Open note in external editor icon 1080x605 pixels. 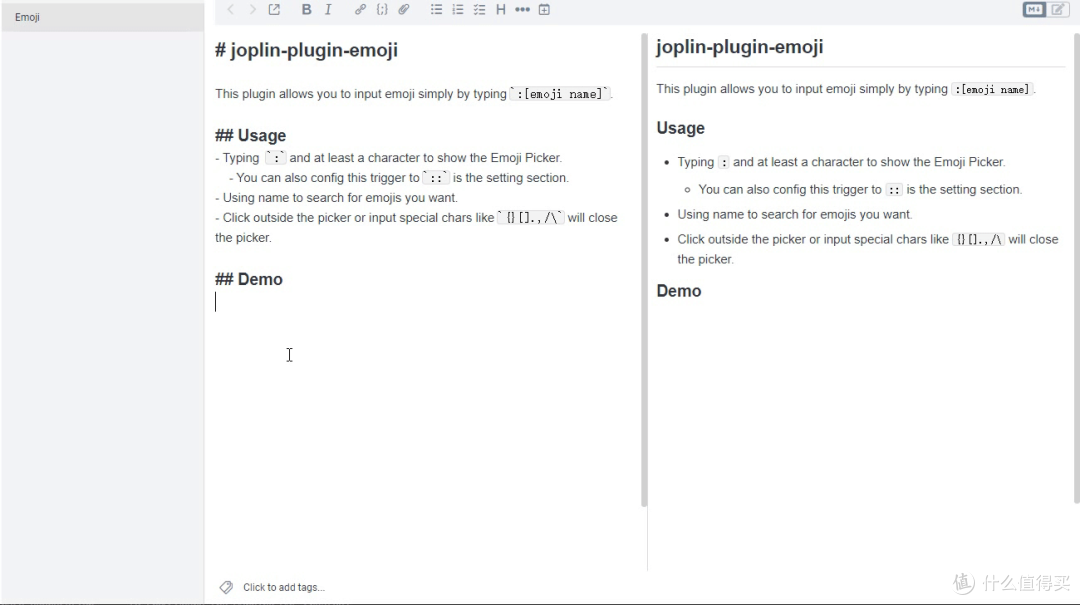[x=274, y=10]
